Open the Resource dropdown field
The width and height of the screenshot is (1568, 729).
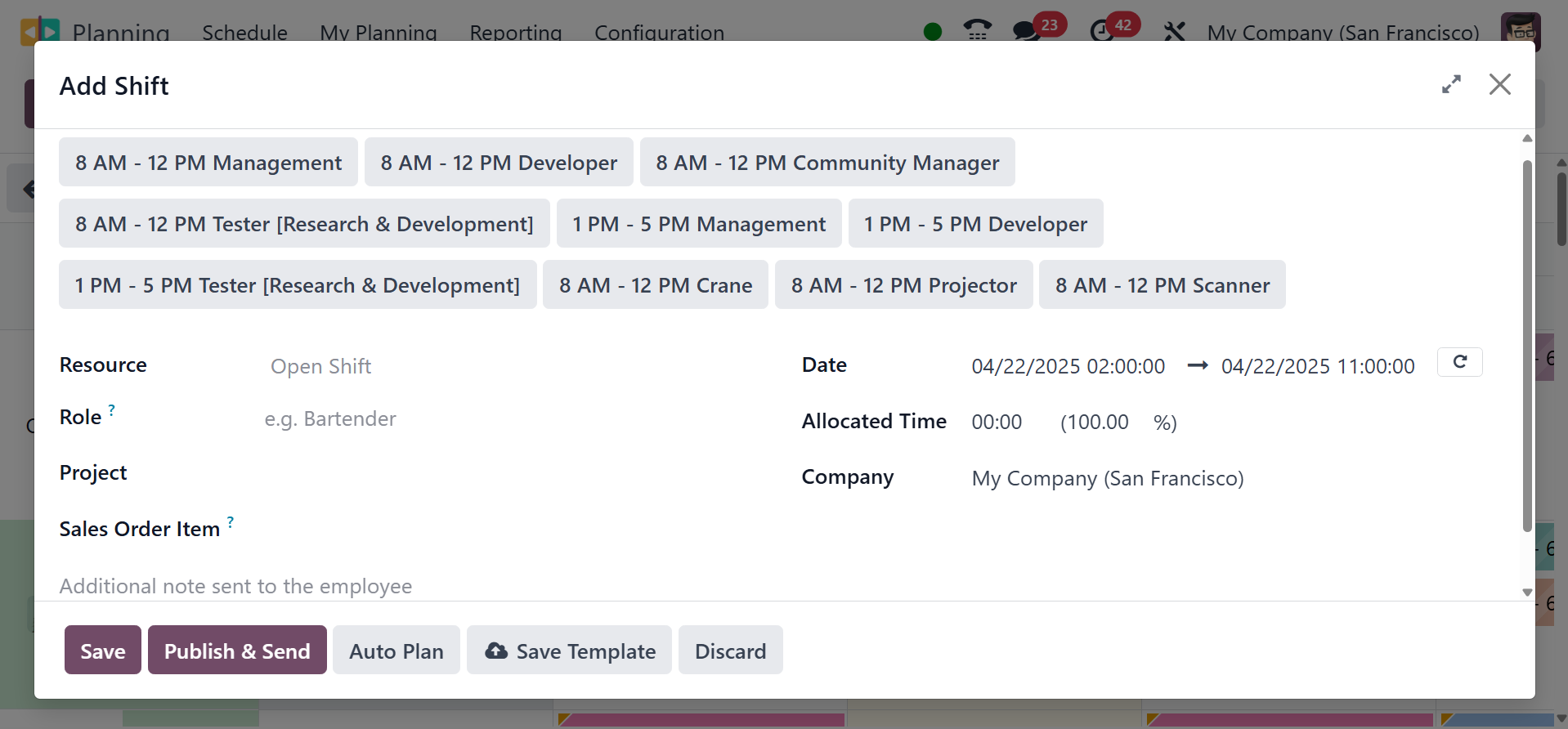click(x=491, y=366)
